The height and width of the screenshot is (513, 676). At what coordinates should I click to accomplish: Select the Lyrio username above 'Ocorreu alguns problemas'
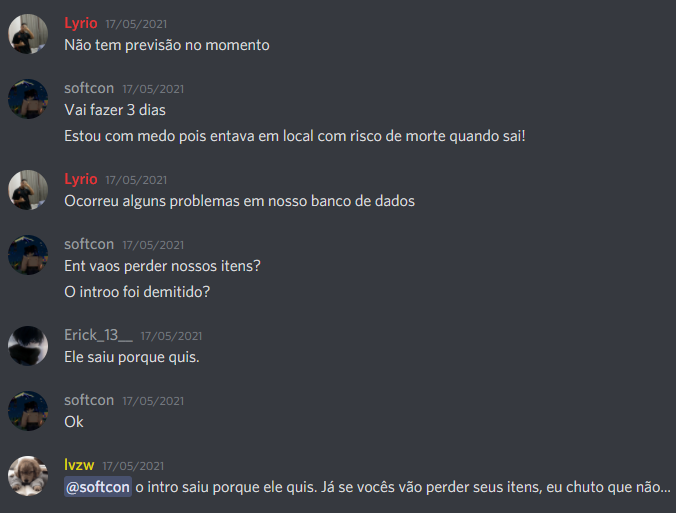(x=81, y=179)
